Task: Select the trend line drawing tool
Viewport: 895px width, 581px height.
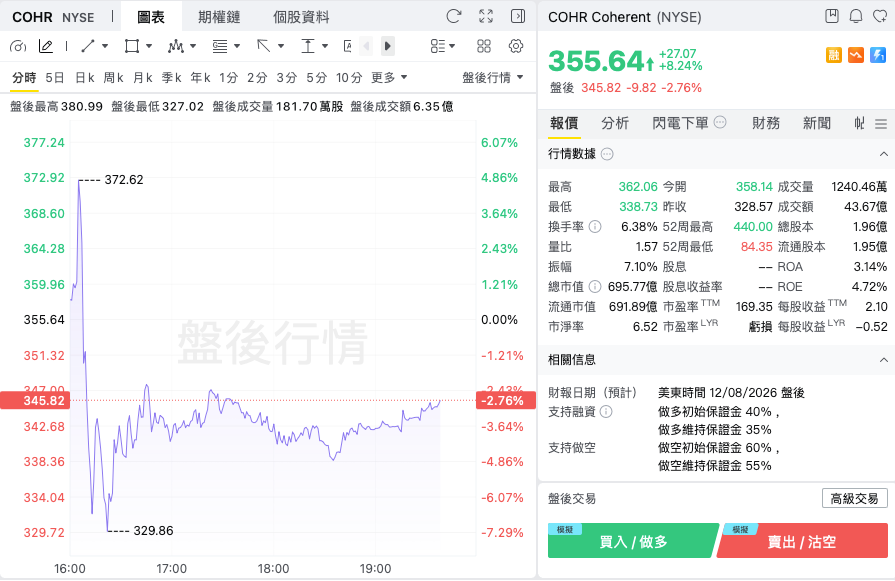Action: (88, 46)
